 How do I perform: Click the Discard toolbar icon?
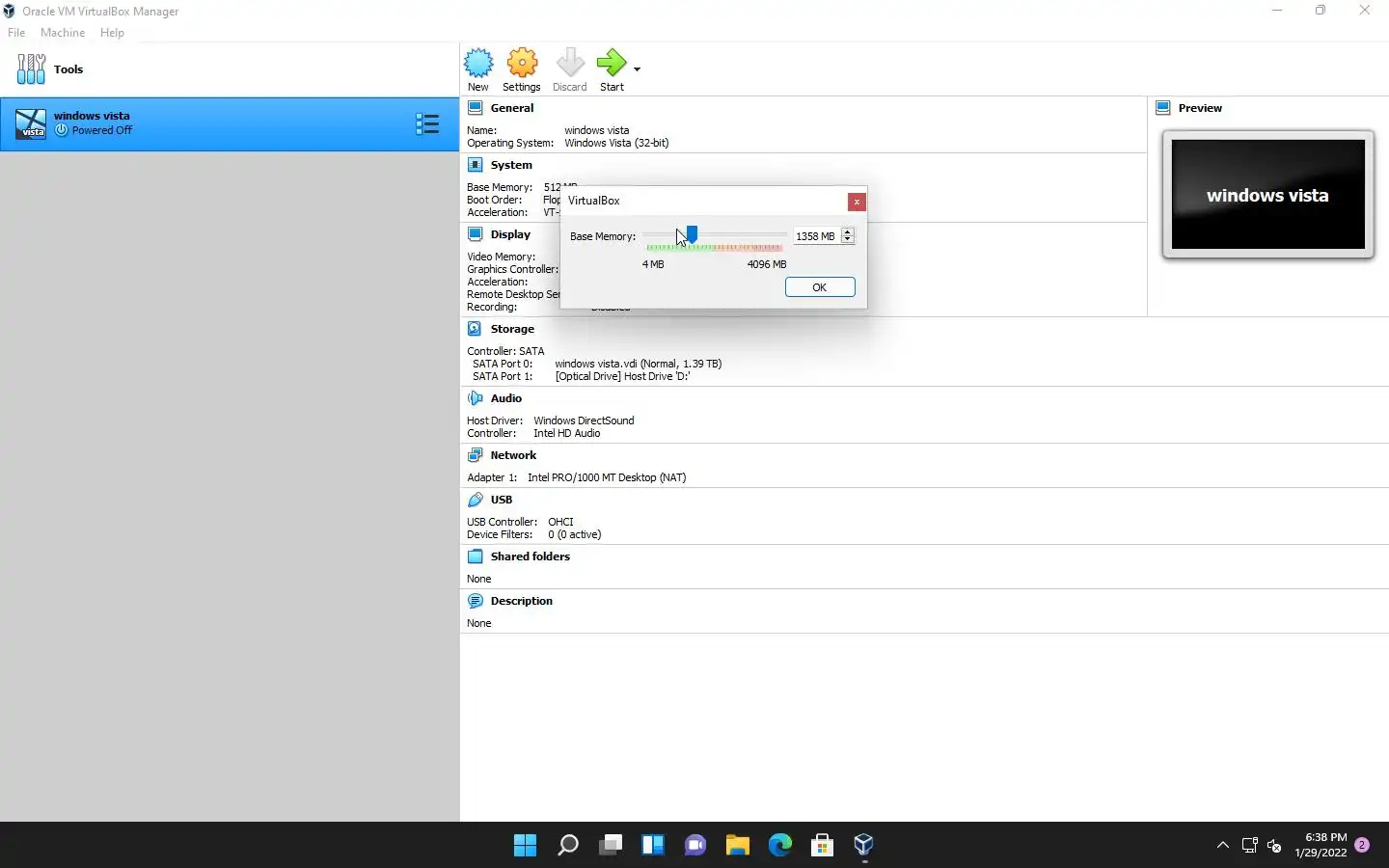click(x=570, y=63)
